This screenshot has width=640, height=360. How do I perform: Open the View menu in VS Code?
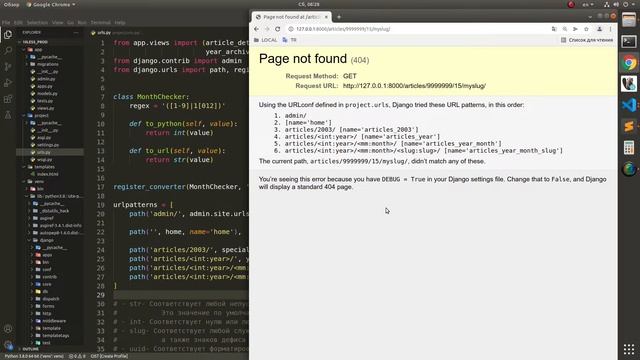click(x=58, y=23)
